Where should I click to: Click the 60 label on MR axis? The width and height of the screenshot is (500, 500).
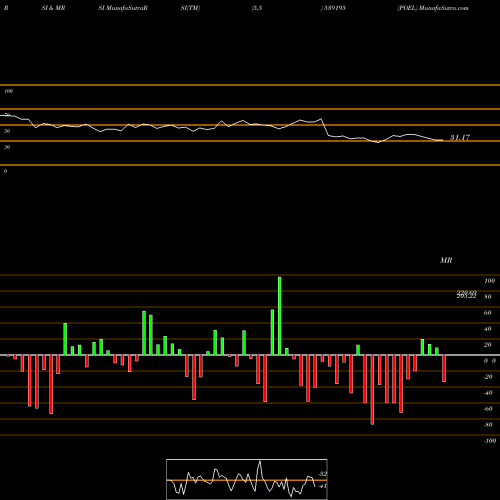(488, 313)
